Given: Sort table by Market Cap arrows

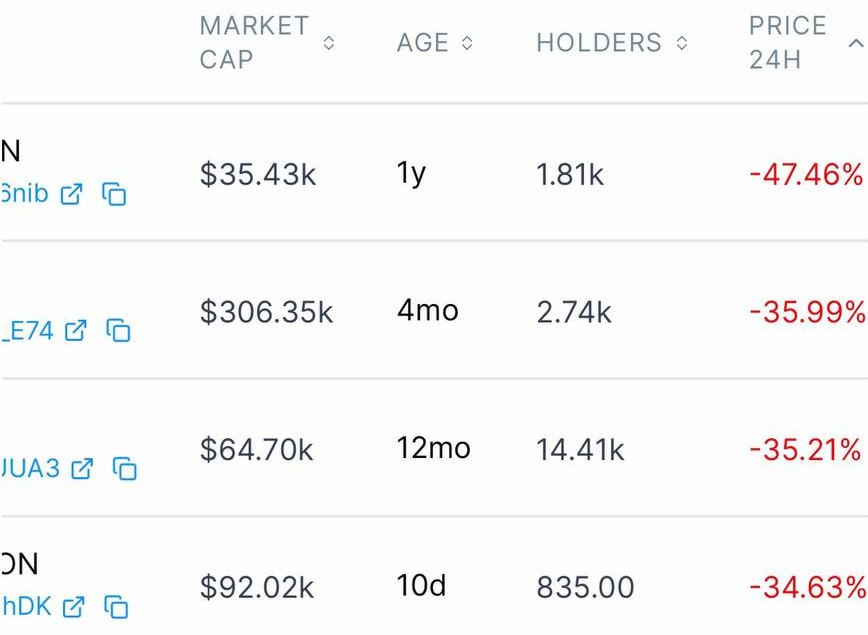Looking at the screenshot, I should (329, 43).
